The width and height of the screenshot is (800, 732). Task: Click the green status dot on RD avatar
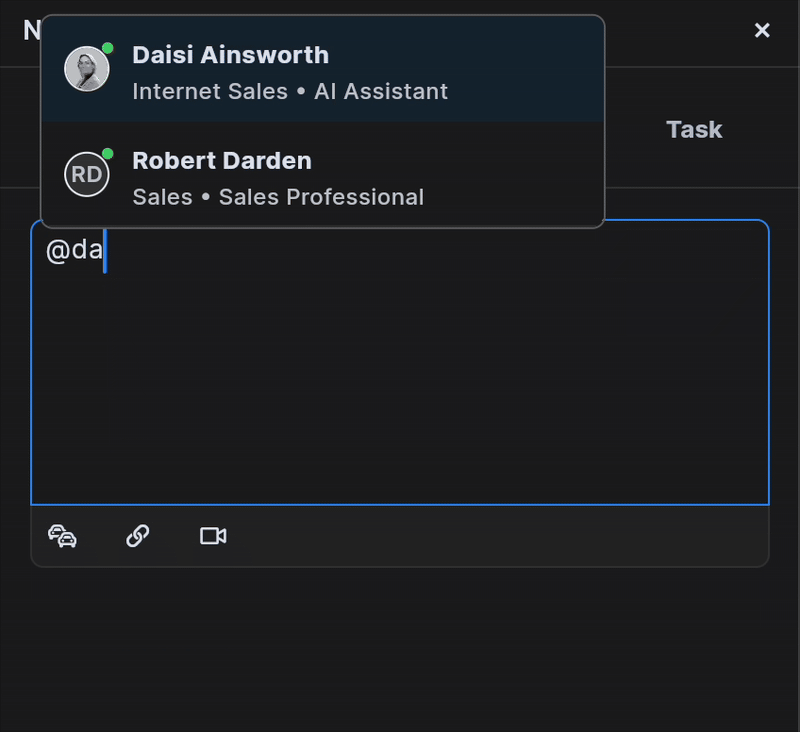pyautogui.click(x=107, y=154)
